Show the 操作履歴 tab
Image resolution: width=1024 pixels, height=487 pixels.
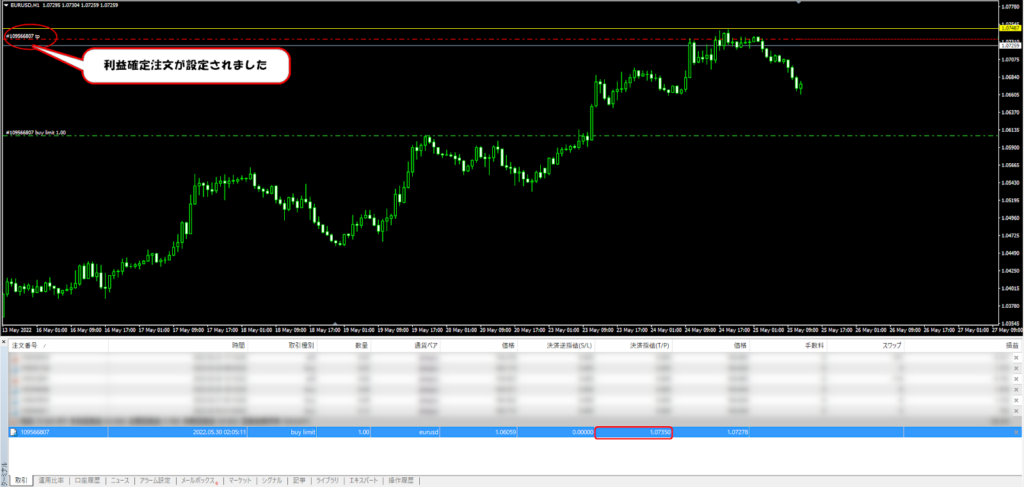coord(401,480)
